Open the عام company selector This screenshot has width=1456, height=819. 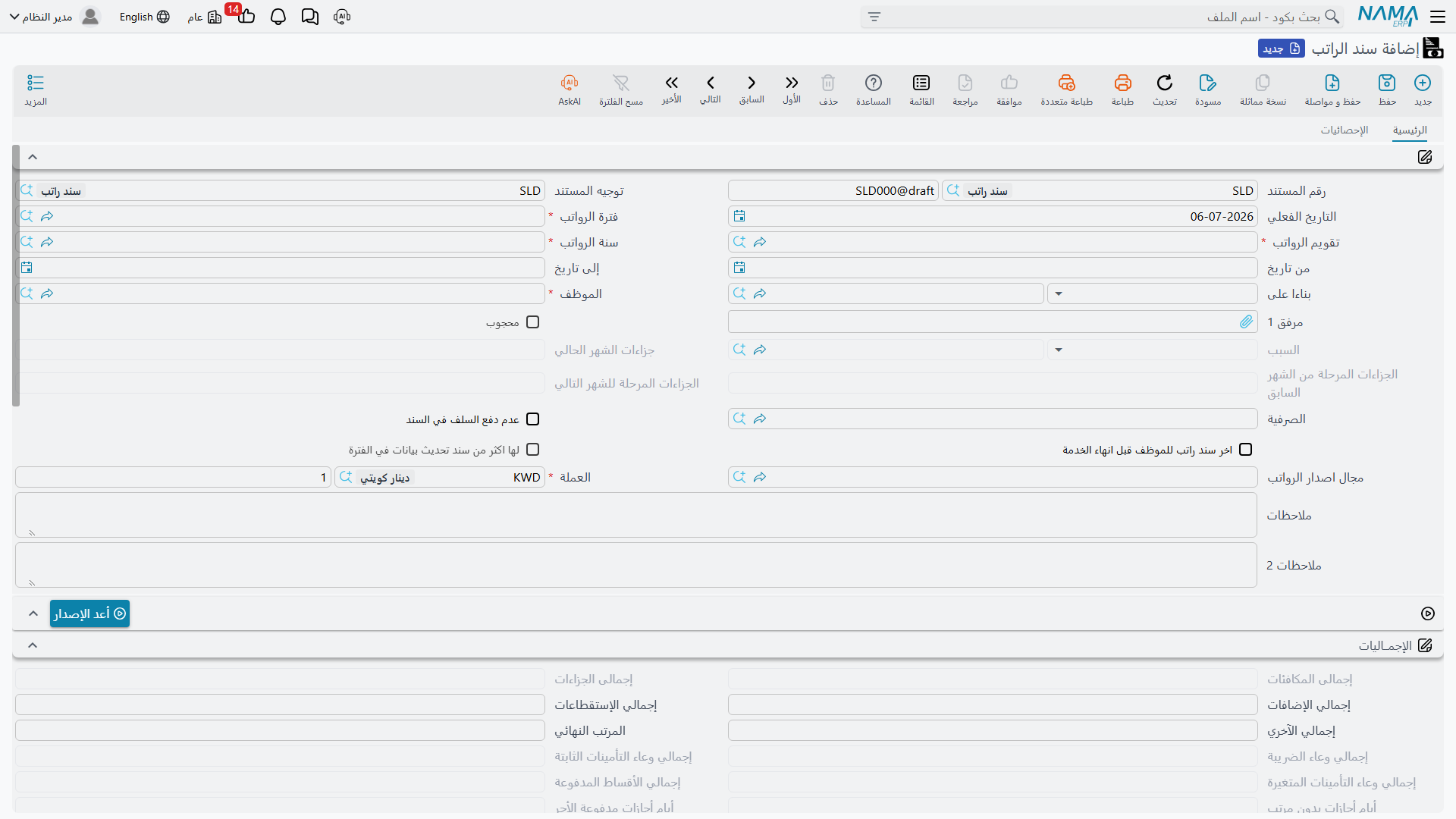click(205, 17)
